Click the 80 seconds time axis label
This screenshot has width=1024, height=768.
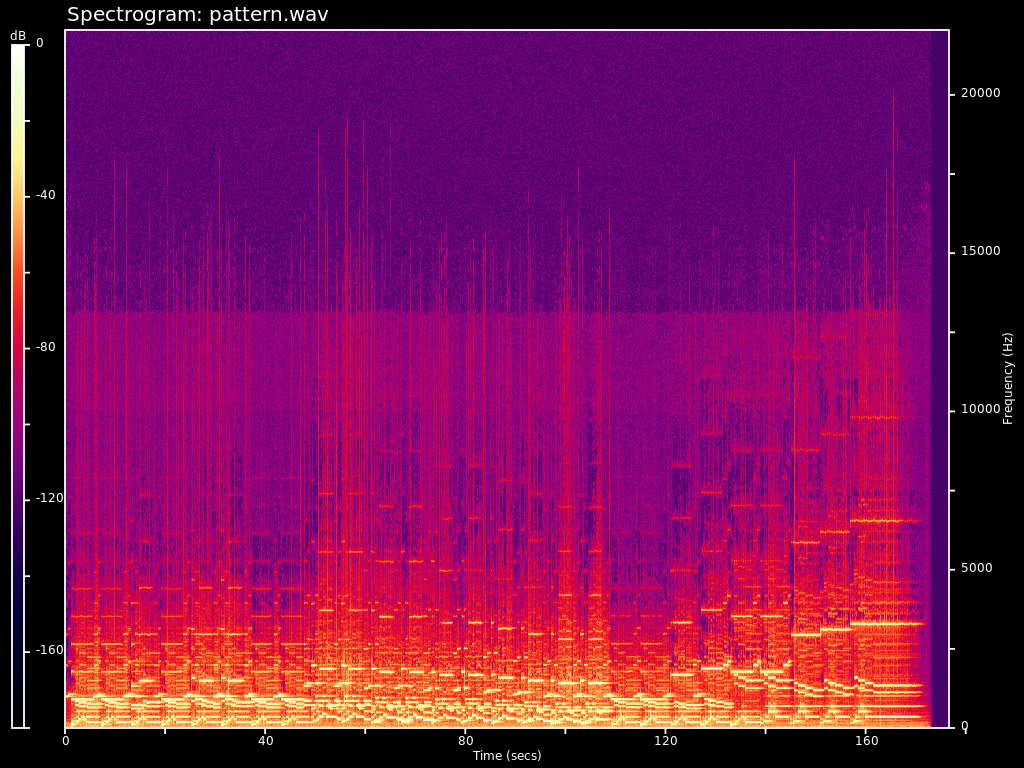tap(466, 741)
